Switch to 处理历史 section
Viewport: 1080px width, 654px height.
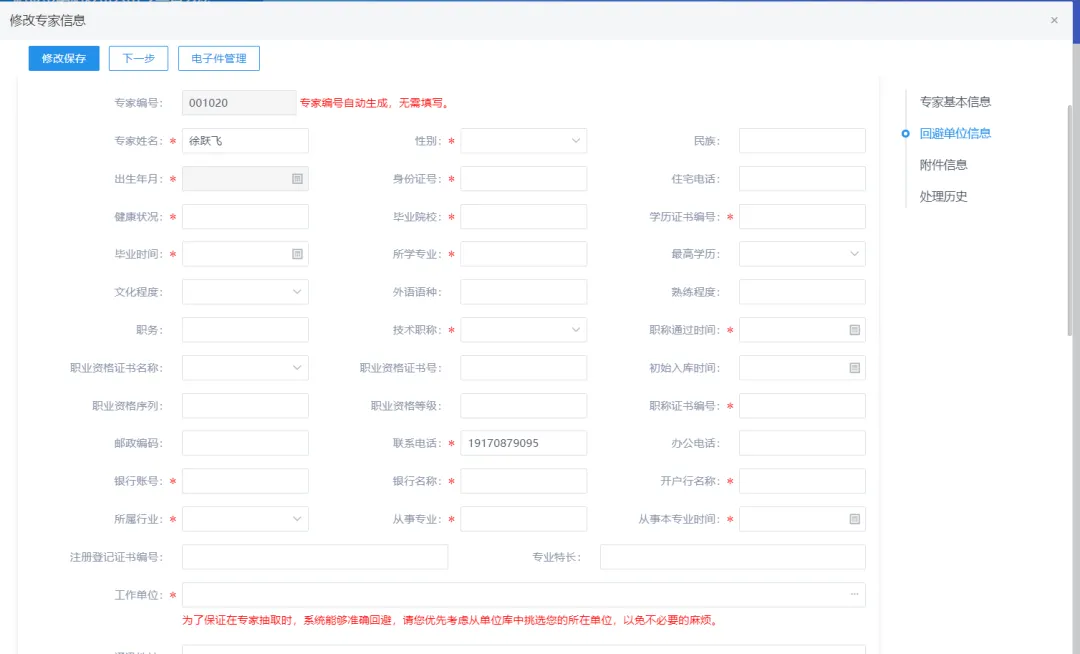(x=943, y=197)
